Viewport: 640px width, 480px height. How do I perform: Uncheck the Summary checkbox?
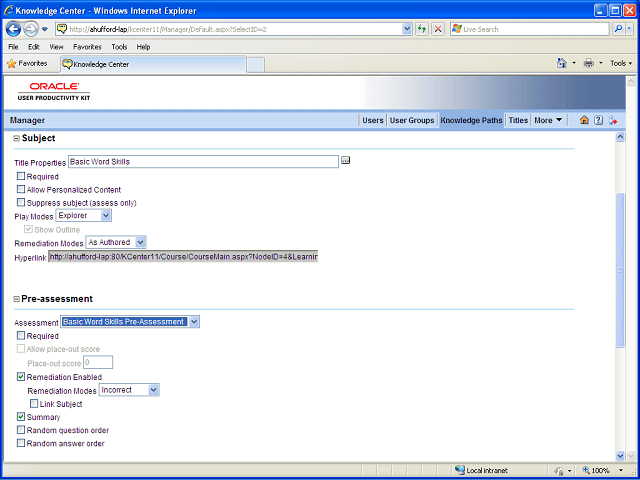coord(21,417)
